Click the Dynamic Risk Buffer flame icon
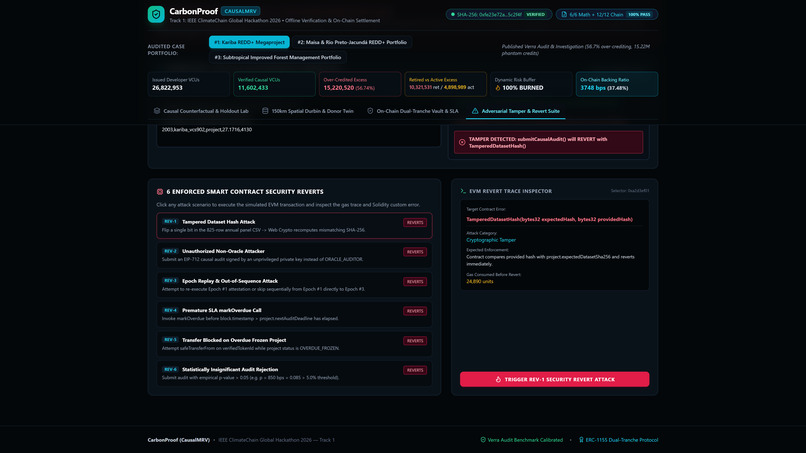This screenshot has width=806, height=453. [x=498, y=88]
